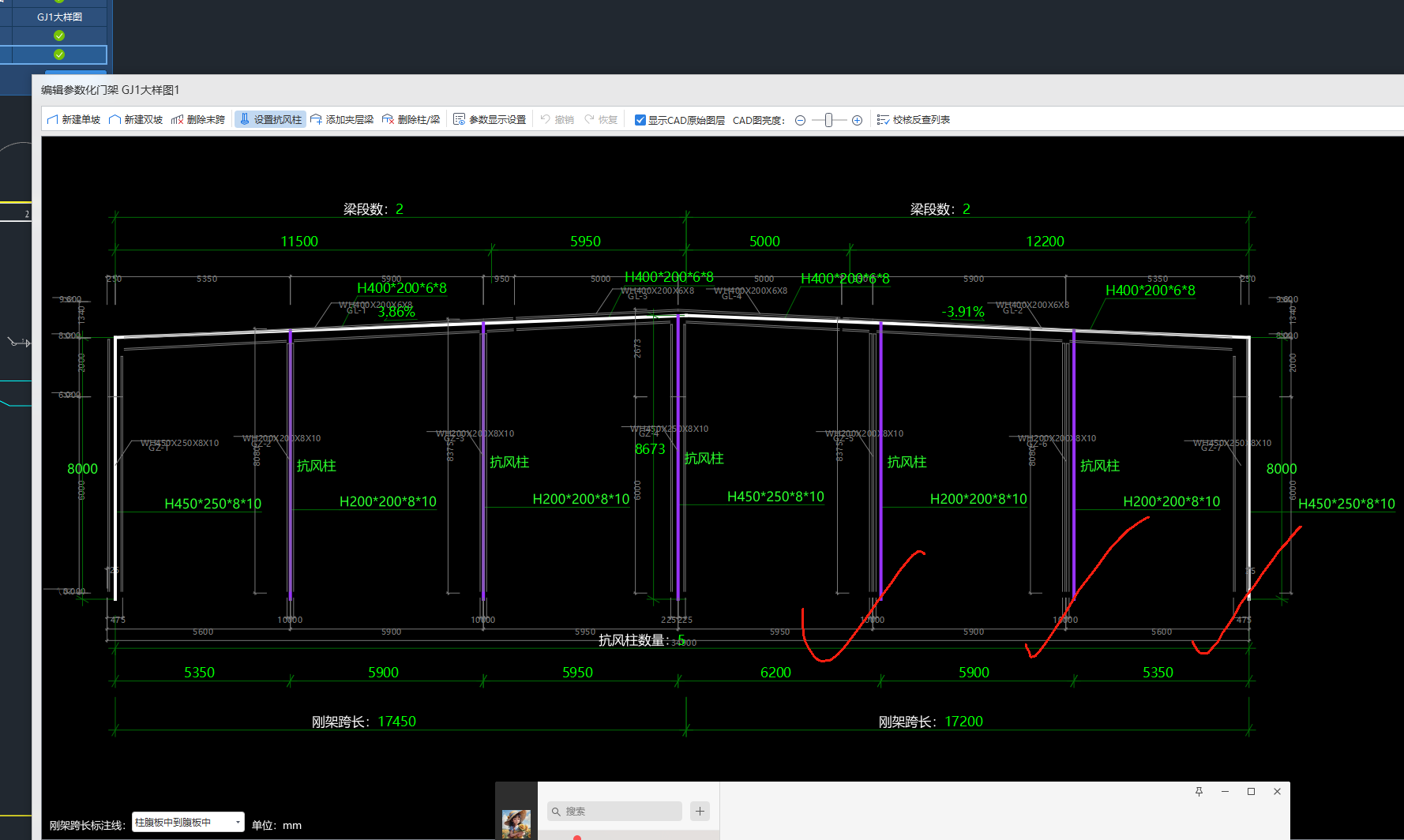1404x840 pixels.
Task: Click the 新建单坡 toolbar button
Action: 73,120
